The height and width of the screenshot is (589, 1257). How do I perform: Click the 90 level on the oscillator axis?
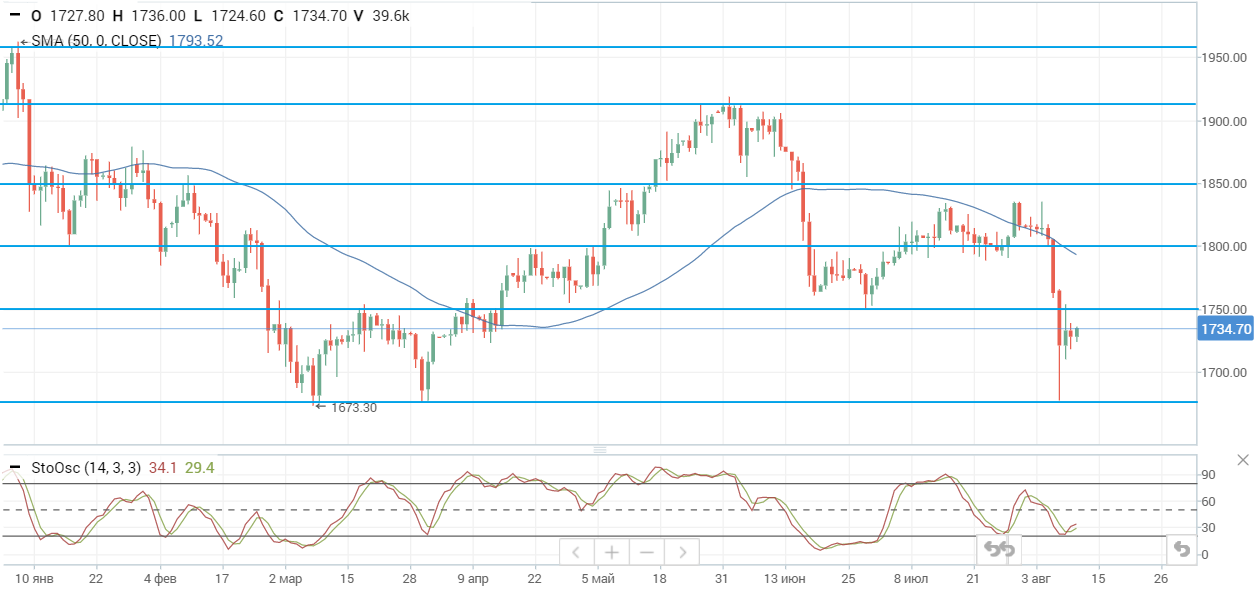point(1208,475)
